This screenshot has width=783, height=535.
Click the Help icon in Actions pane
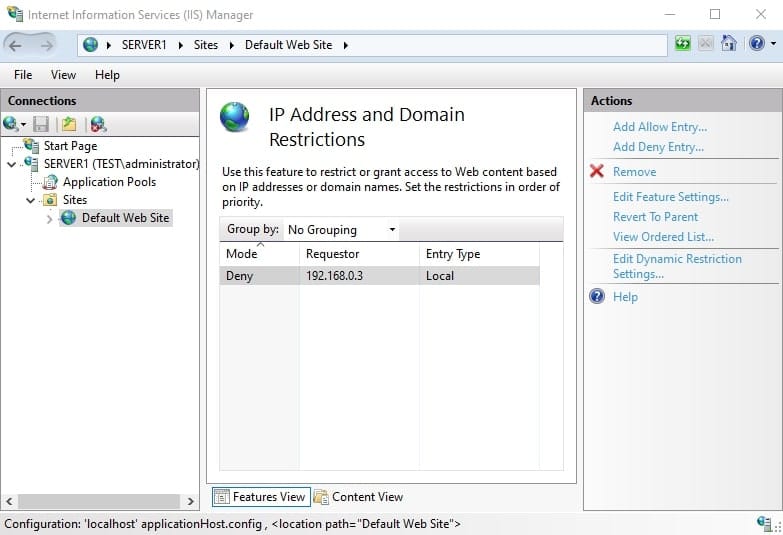(597, 296)
